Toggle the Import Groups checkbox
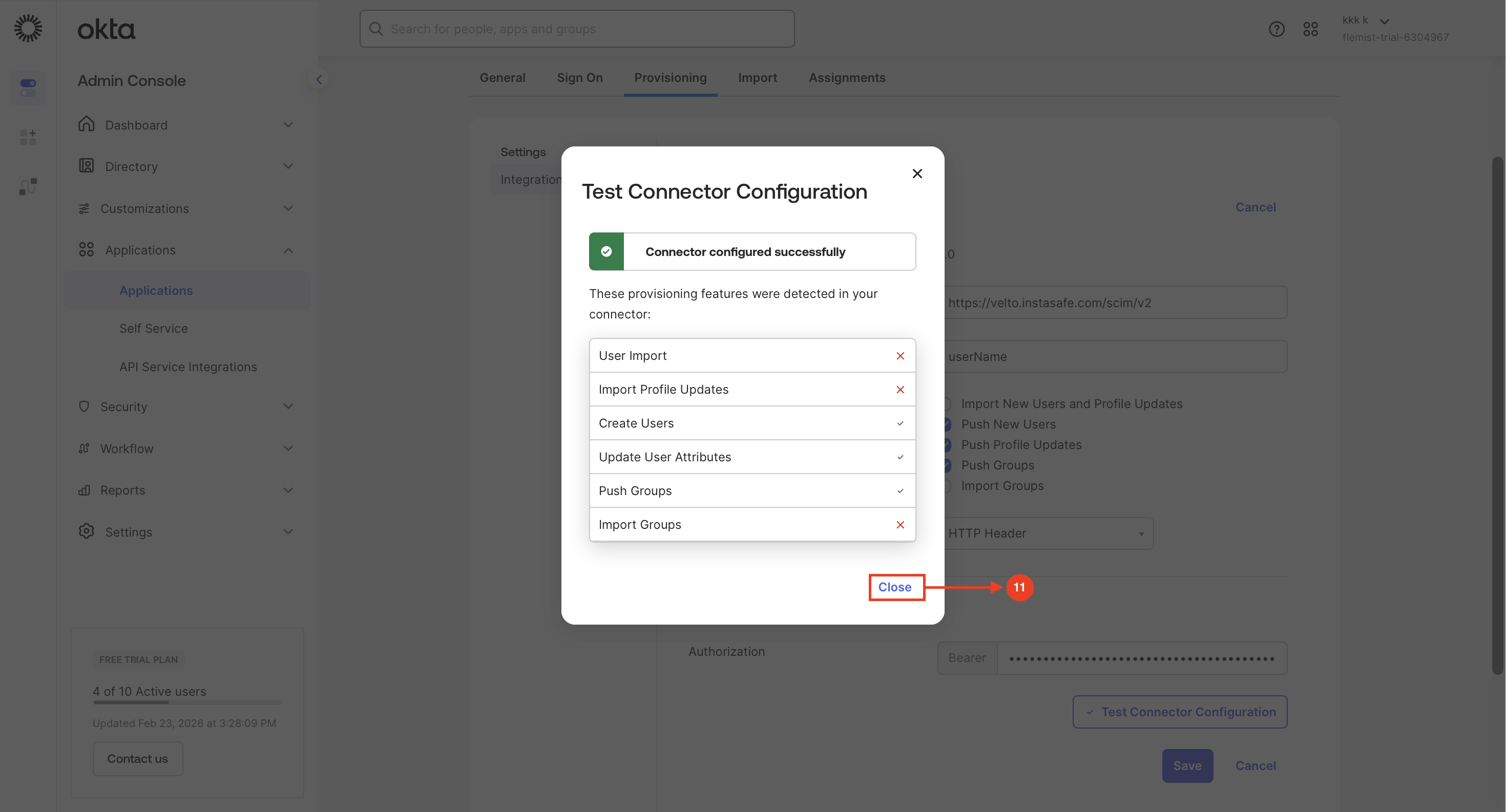This screenshot has width=1506, height=812. [947, 485]
